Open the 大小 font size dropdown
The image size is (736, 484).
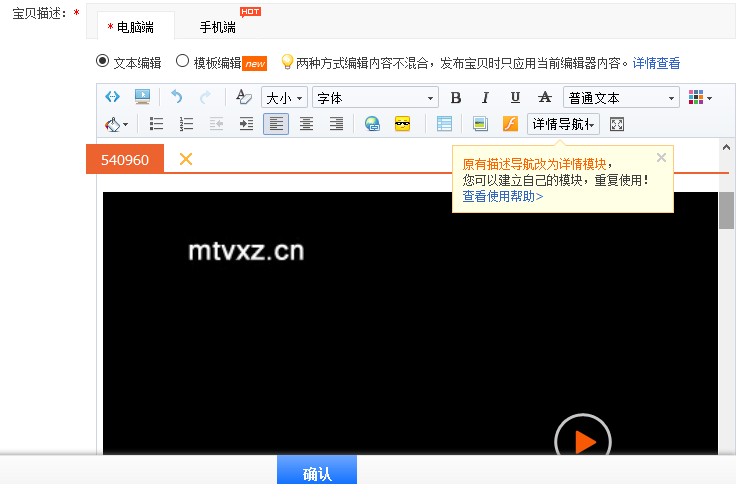284,98
